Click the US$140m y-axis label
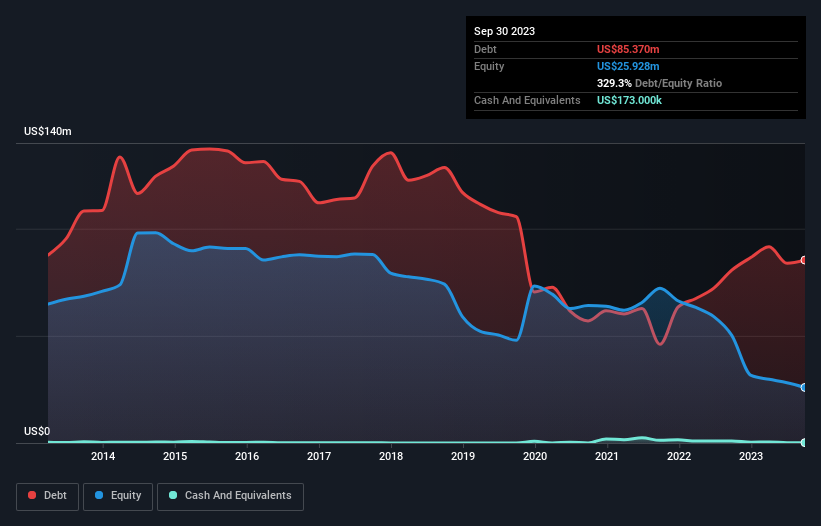Viewport: 821px width, 526px height. tap(48, 131)
